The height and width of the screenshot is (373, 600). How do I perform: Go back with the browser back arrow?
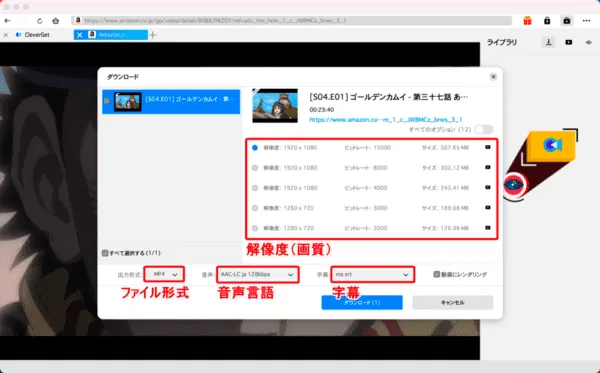tap(7, 21)
